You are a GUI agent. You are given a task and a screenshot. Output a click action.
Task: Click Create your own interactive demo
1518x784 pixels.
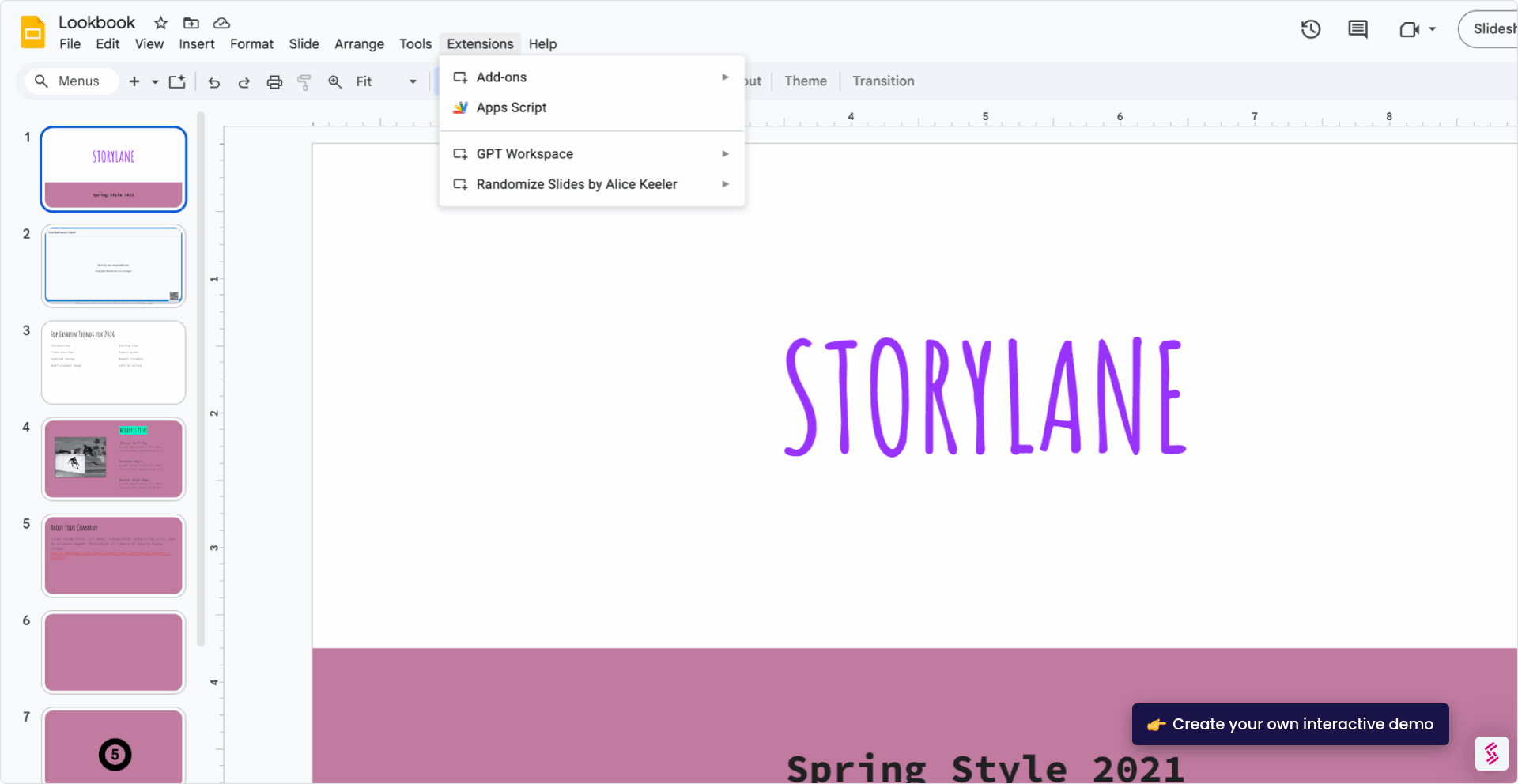[1290, 725]
